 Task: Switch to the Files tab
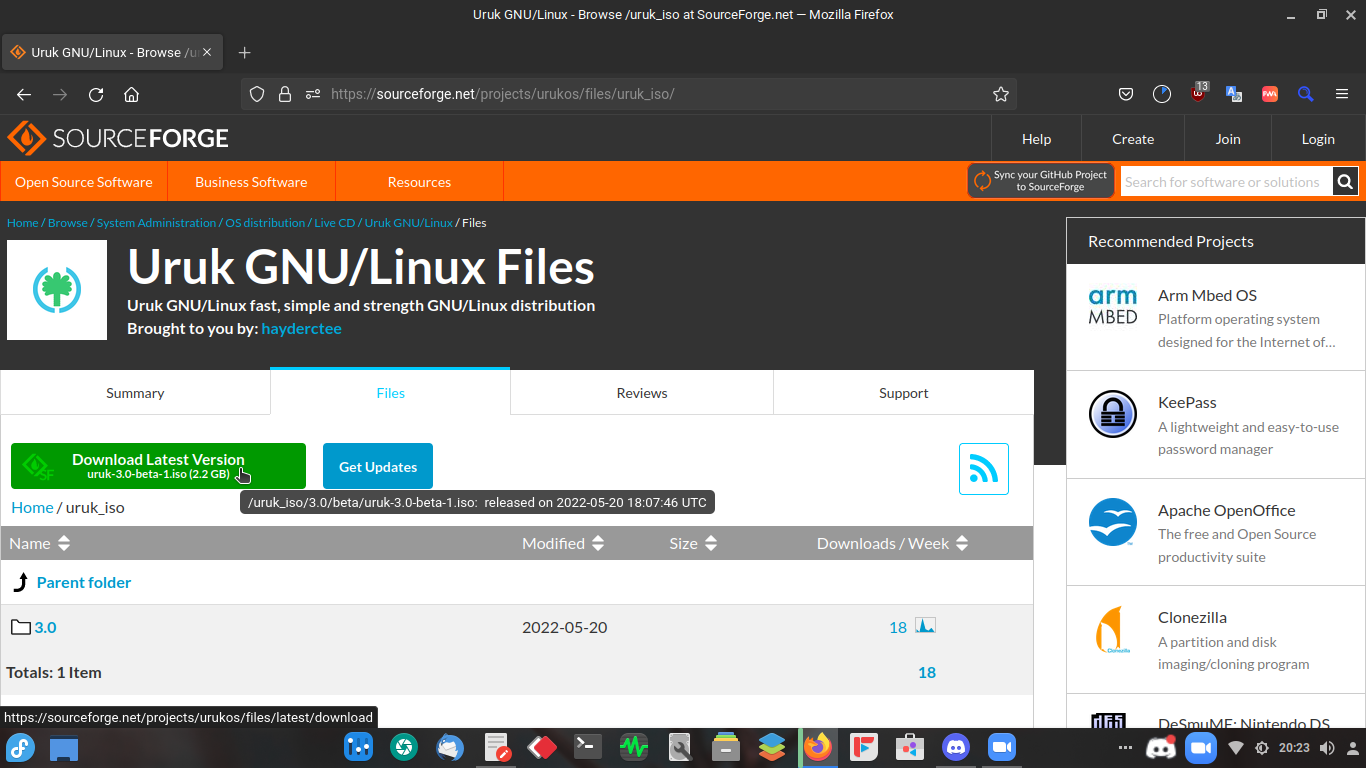click(390, 393)
